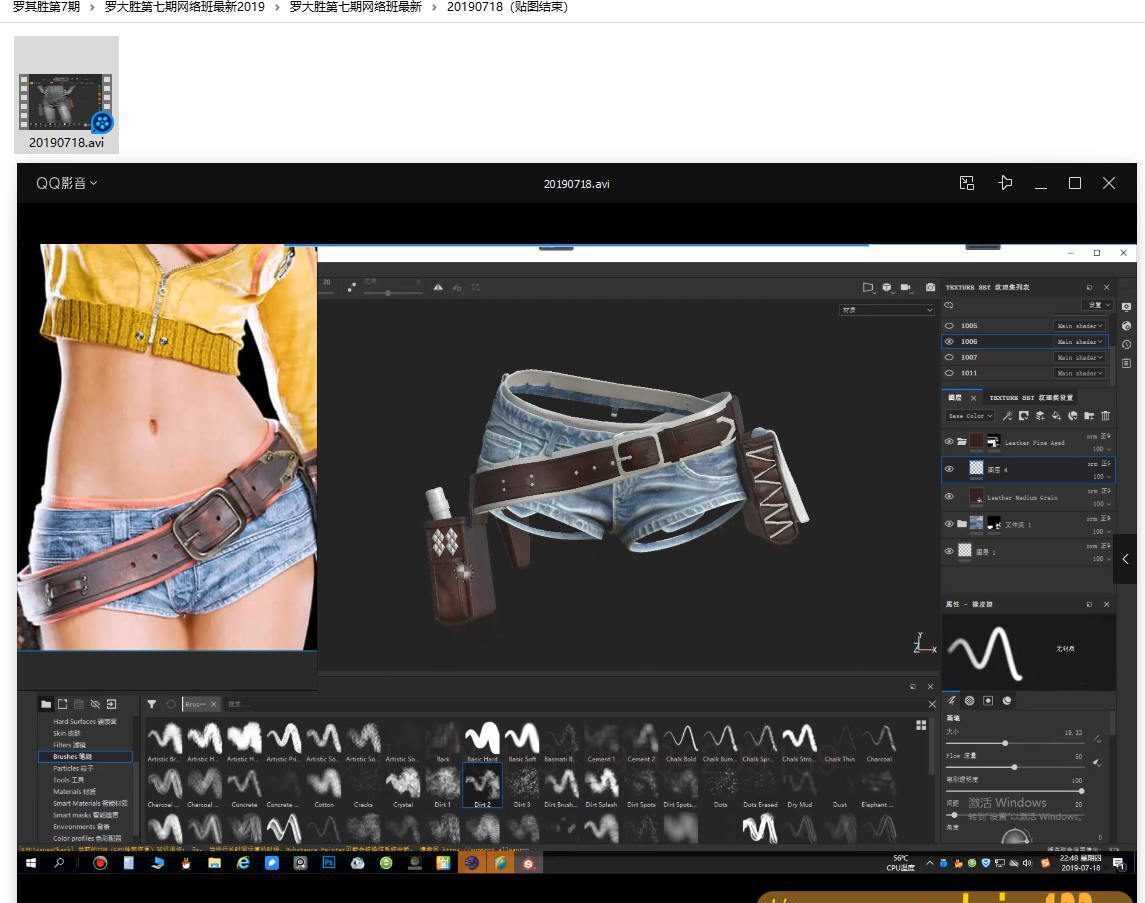1145x903 pixels.
Task: Click the brush Flow slider handle
Action: 1014,767
